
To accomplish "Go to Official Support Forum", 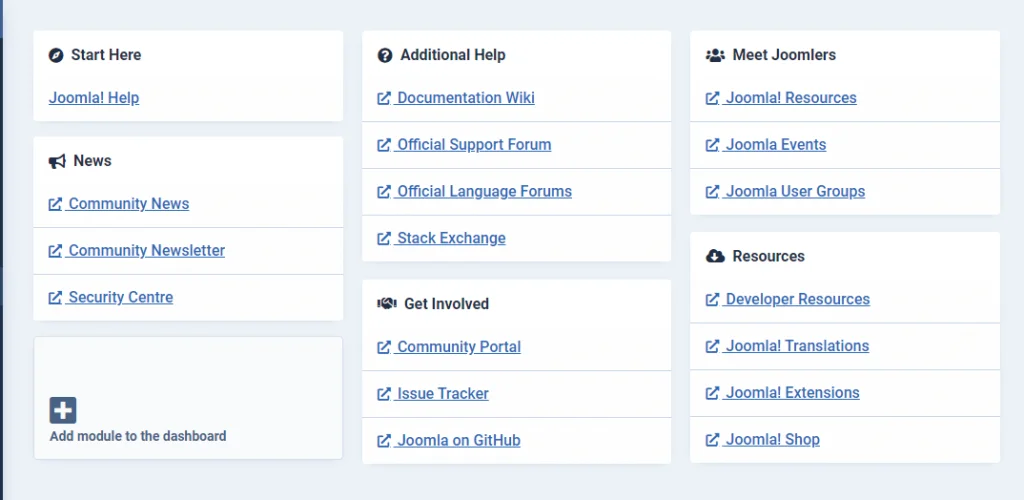I will (x=464, y=145).
